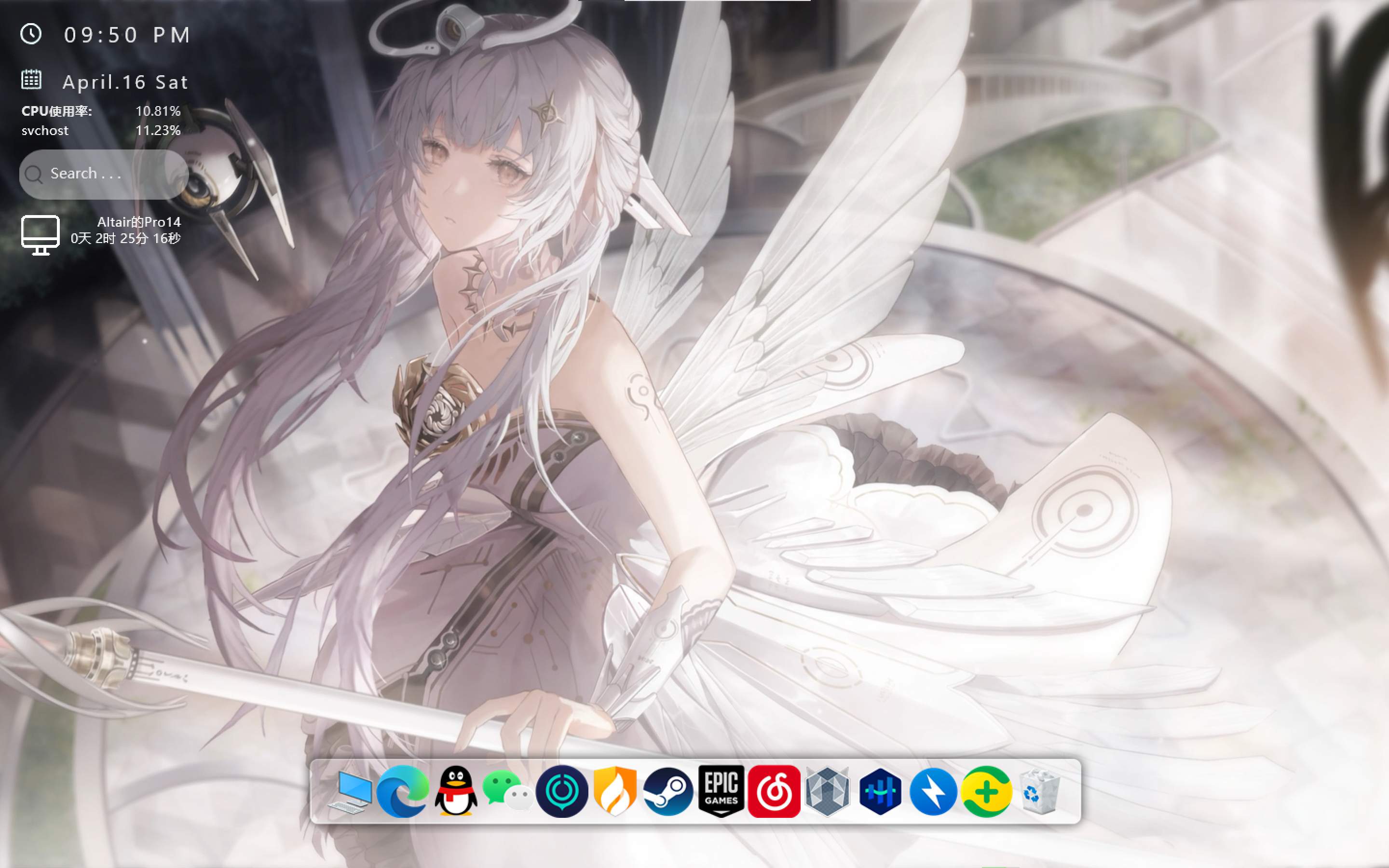Open NetEase Cloud Music red icon
This screenshot has width=1389, height=868.
coord(774,791)
